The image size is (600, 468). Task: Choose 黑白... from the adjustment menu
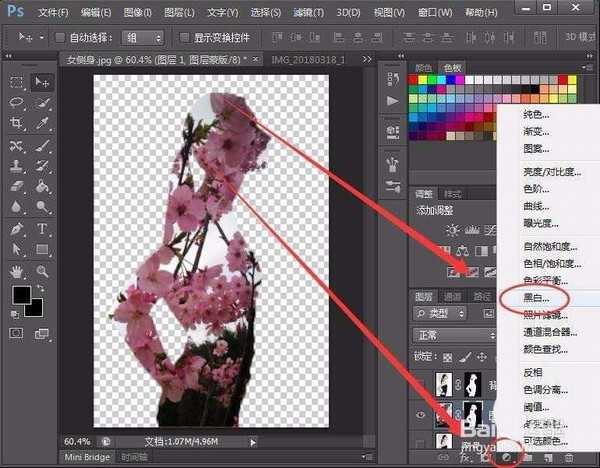pos(539,298)
